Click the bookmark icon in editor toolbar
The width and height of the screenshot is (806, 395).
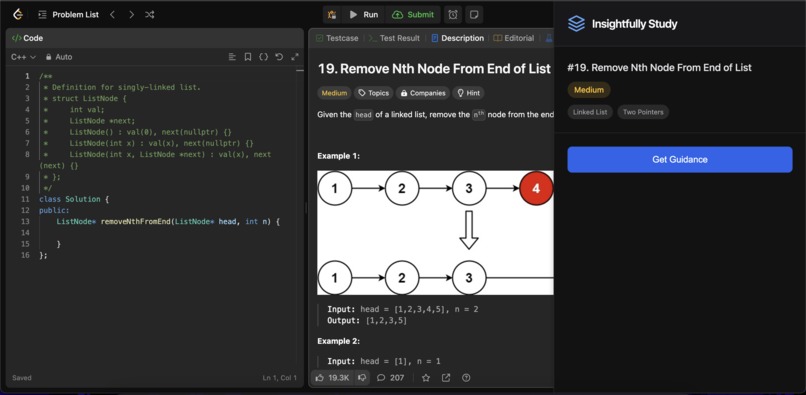248,57
